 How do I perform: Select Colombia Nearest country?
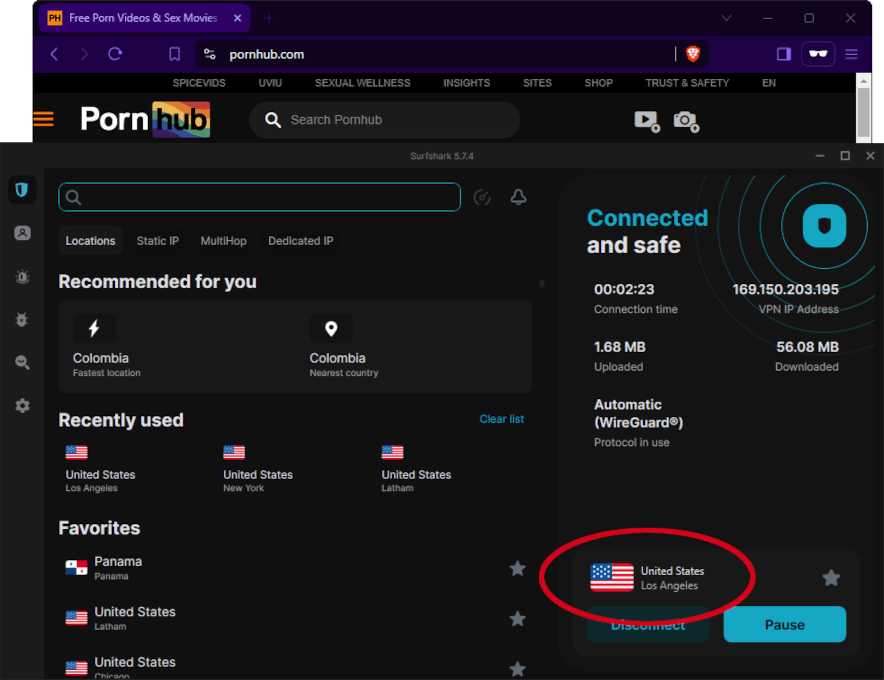coord(343,346)
